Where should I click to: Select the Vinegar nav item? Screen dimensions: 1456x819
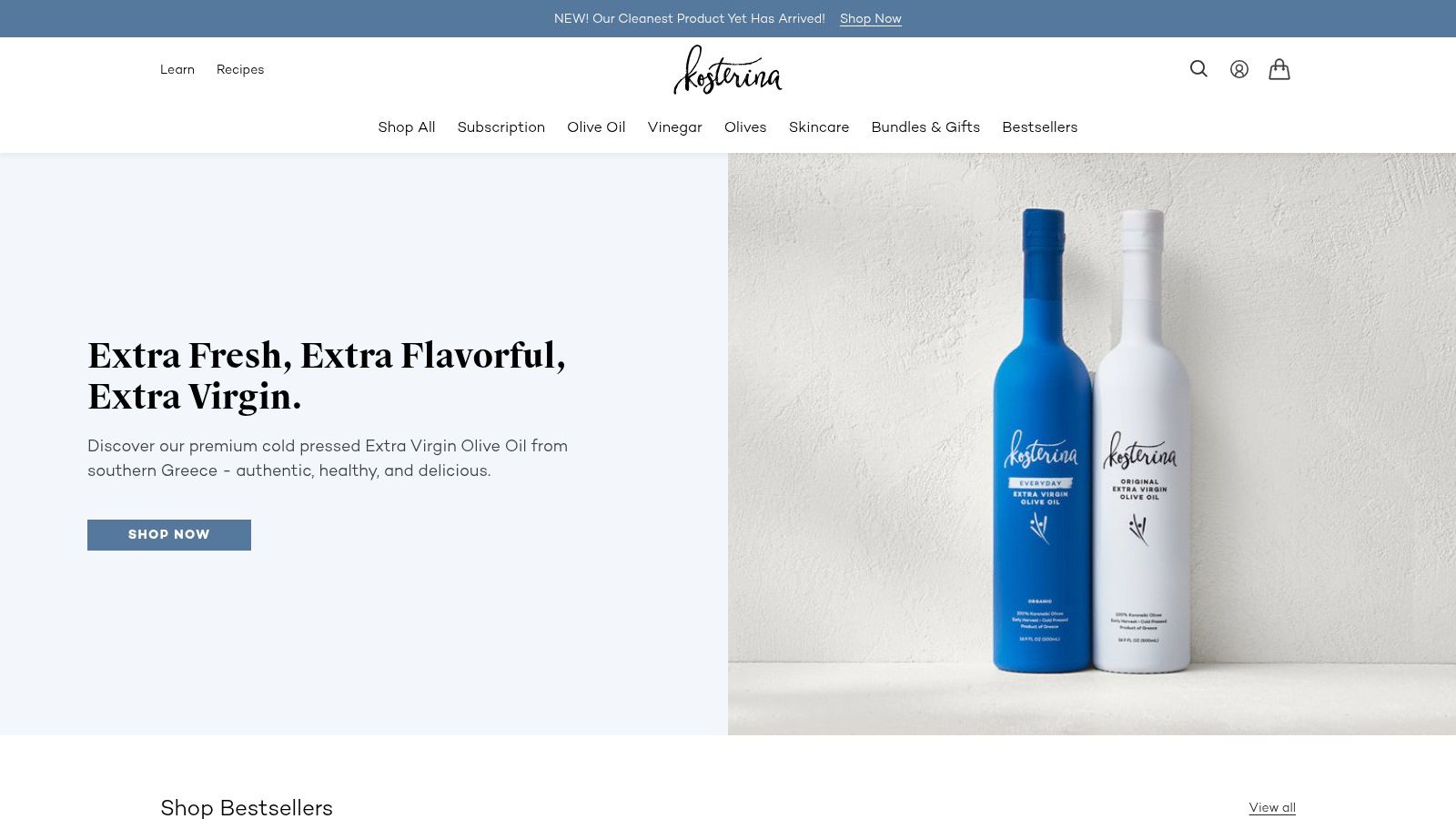[x=675, y=127]
